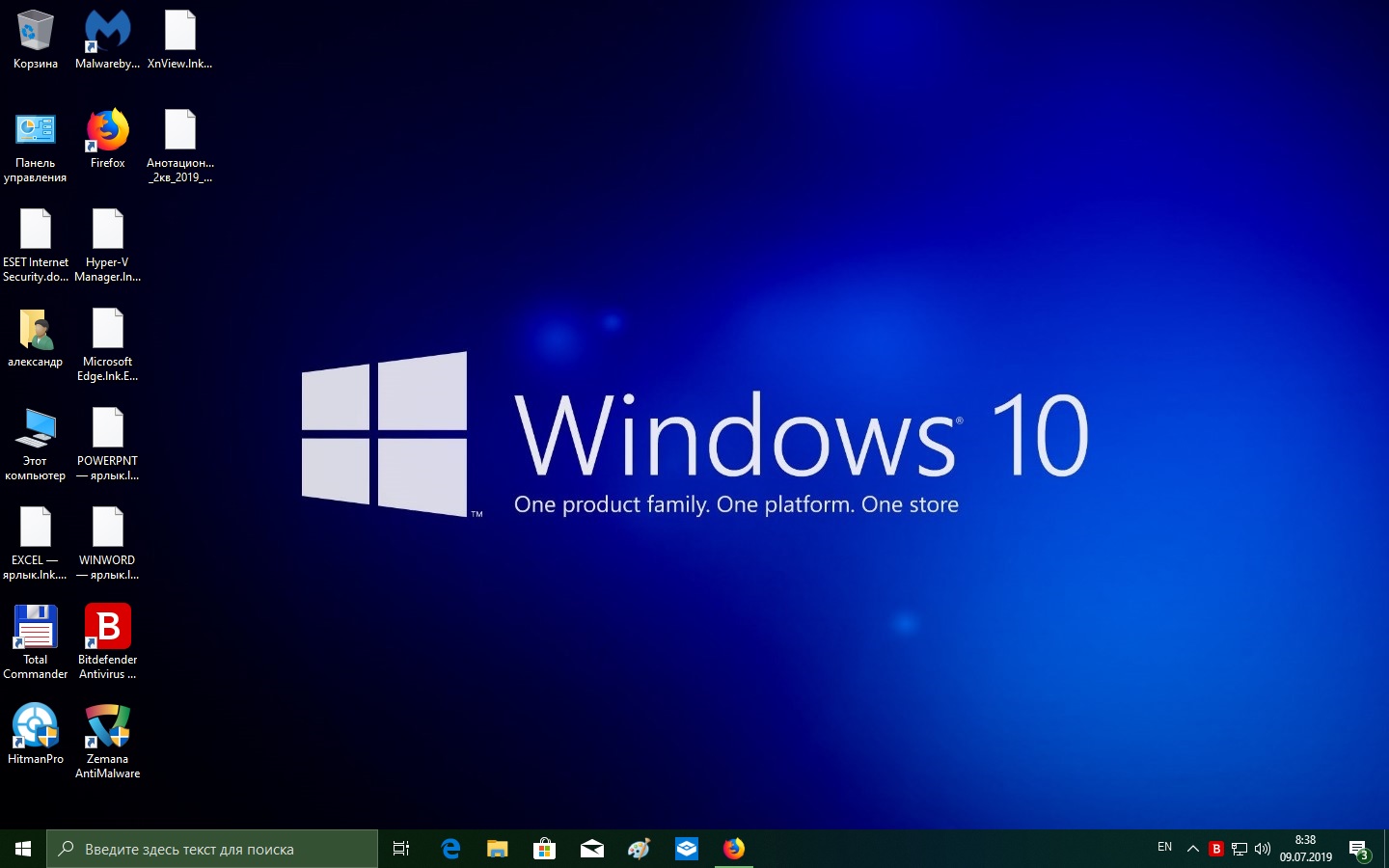Select the HitmanPro desktop shortcut
1389x868 pixels.
(x=36, y=726)
